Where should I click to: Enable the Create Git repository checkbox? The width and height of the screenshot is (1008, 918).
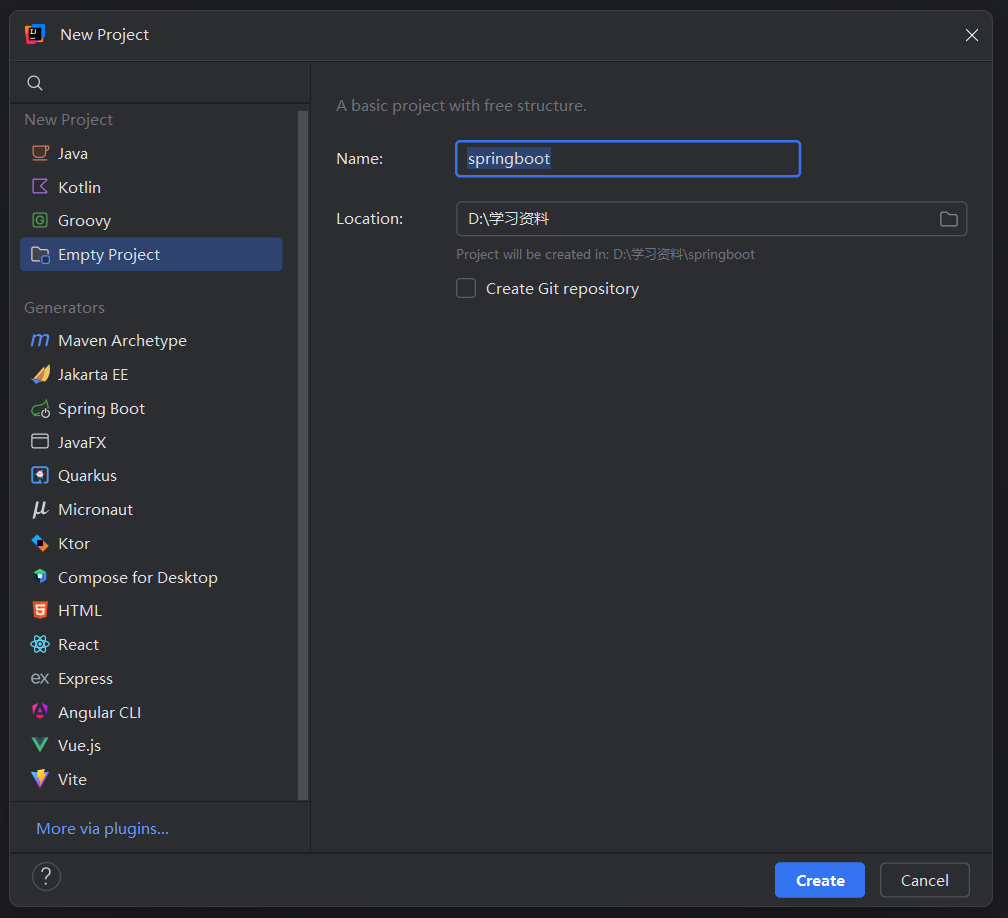coord(466,288)
